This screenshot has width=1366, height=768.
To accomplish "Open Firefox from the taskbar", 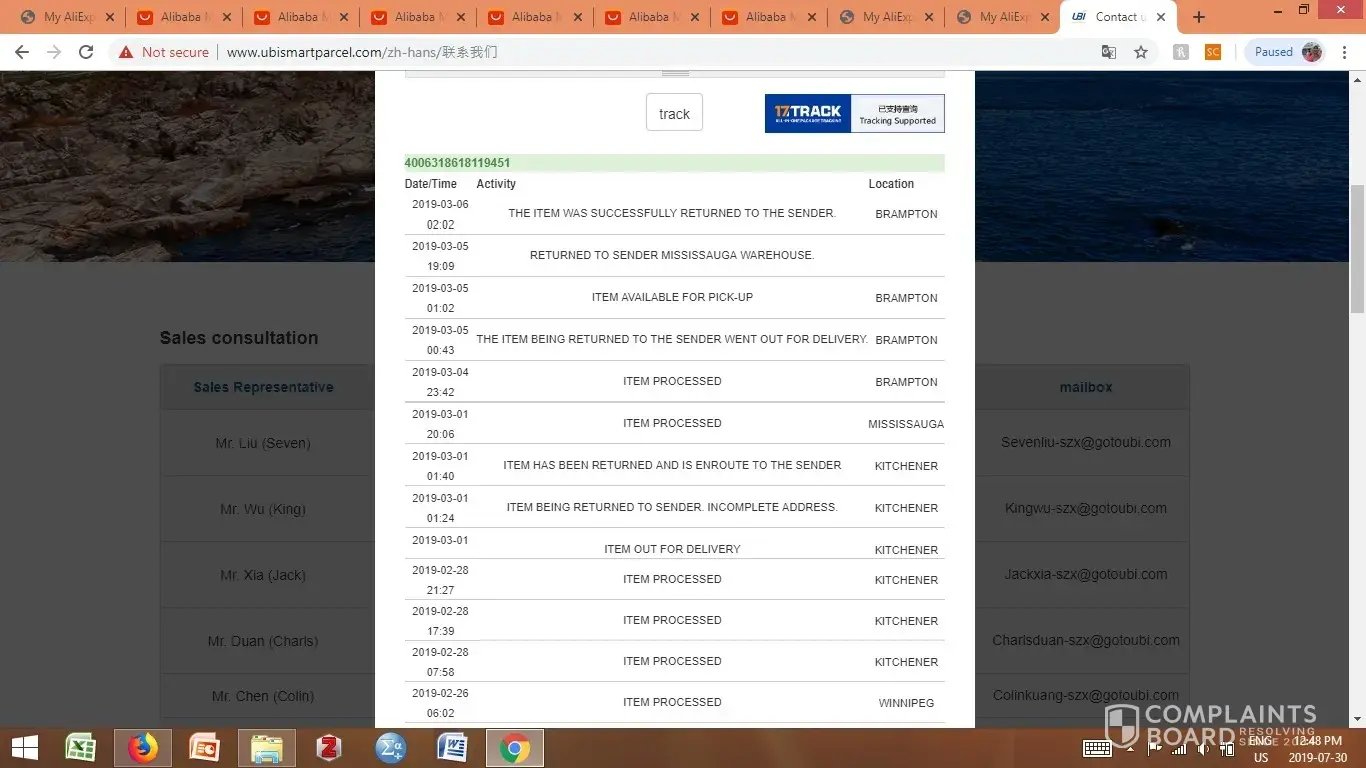I will pos(143,748).
